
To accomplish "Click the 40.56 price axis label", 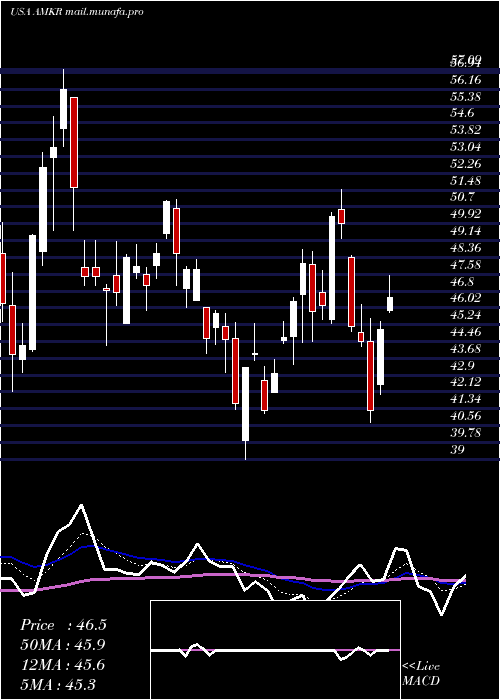I will (466, 417).
